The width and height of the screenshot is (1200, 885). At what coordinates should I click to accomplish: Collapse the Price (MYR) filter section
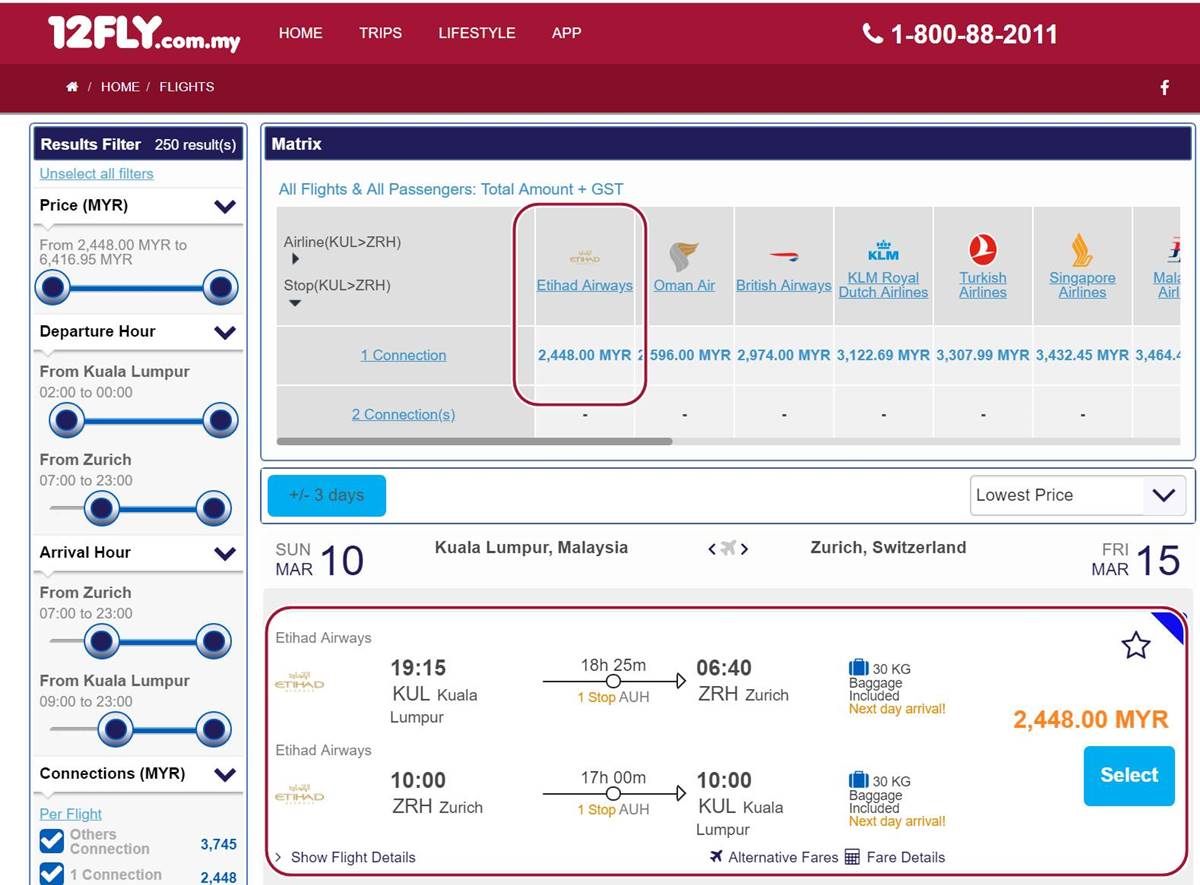[225, 206]
